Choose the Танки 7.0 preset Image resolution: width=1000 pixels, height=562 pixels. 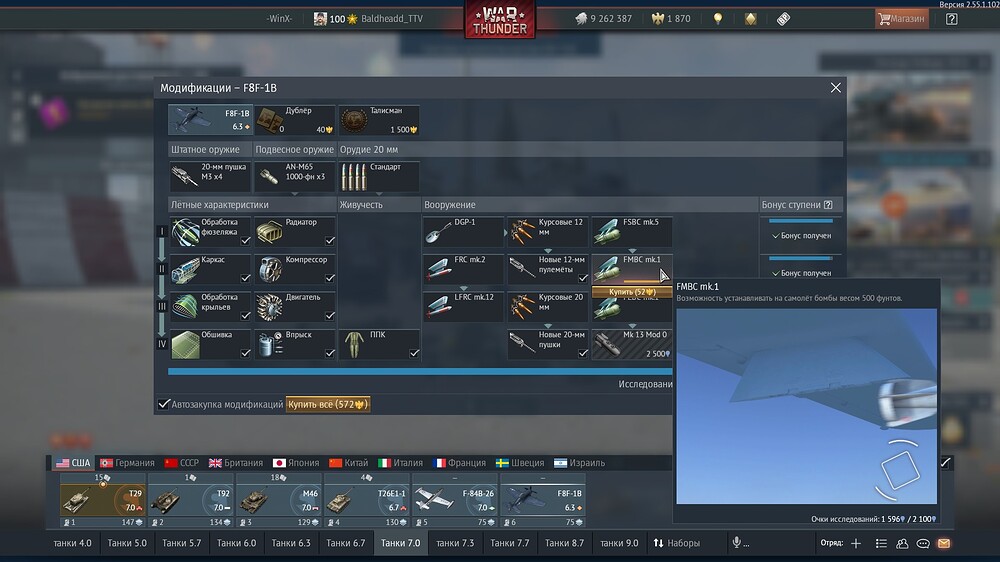click(x=401, y=543)
